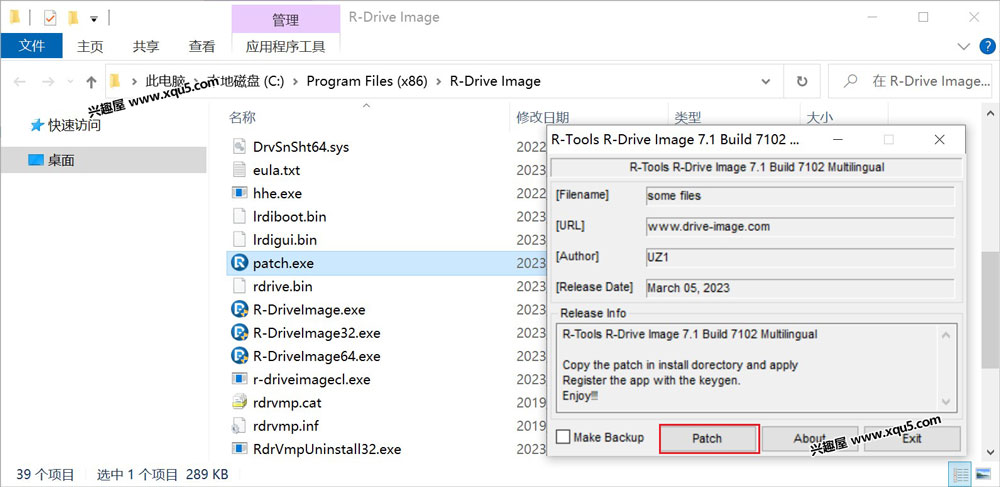Screen dimensions: 1000x487
Task: Click the rdrvmp.inf file icon
Action: pos(239,425)
